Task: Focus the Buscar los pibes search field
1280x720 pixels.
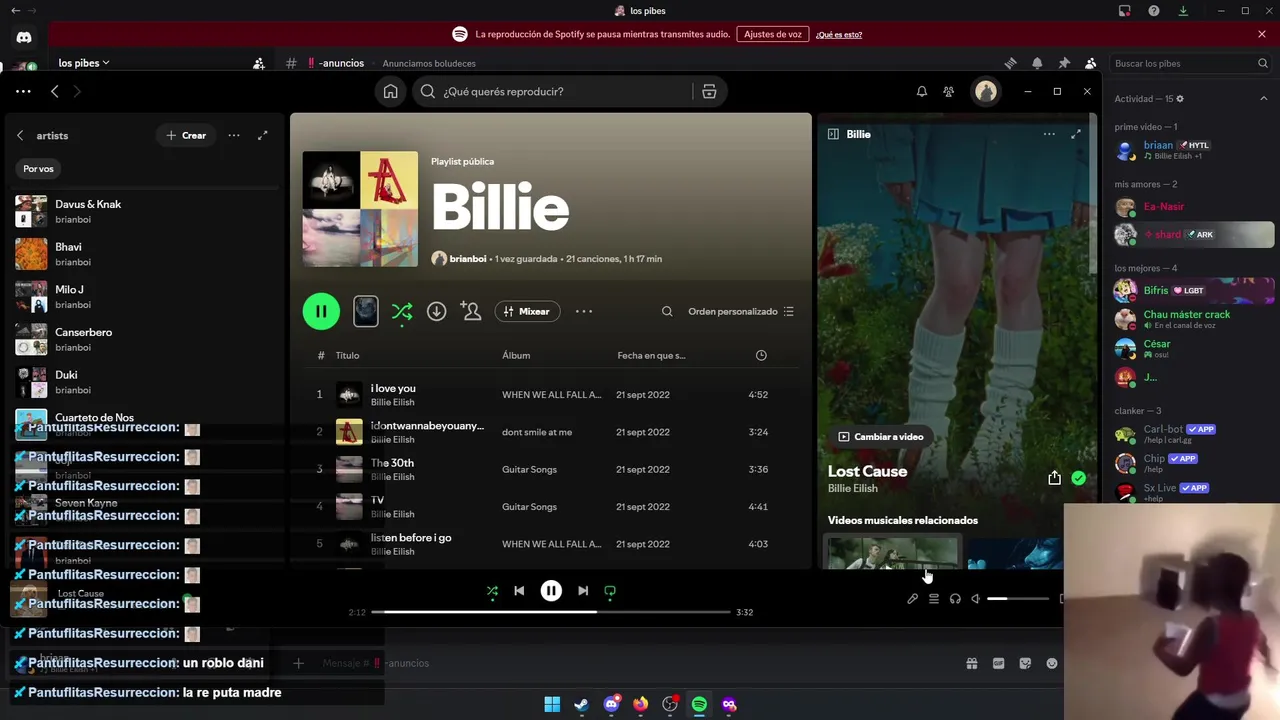Action: coord(1190,63)
